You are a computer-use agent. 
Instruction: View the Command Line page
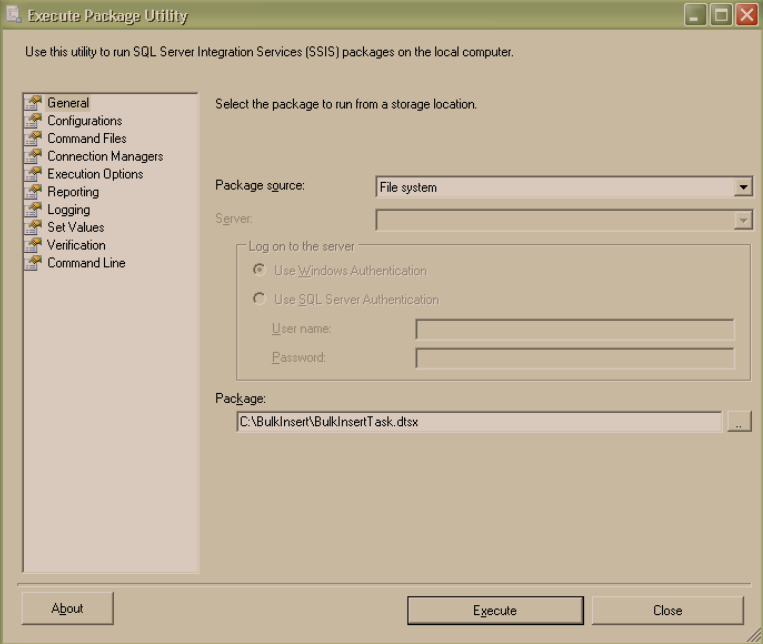(86, 263)
